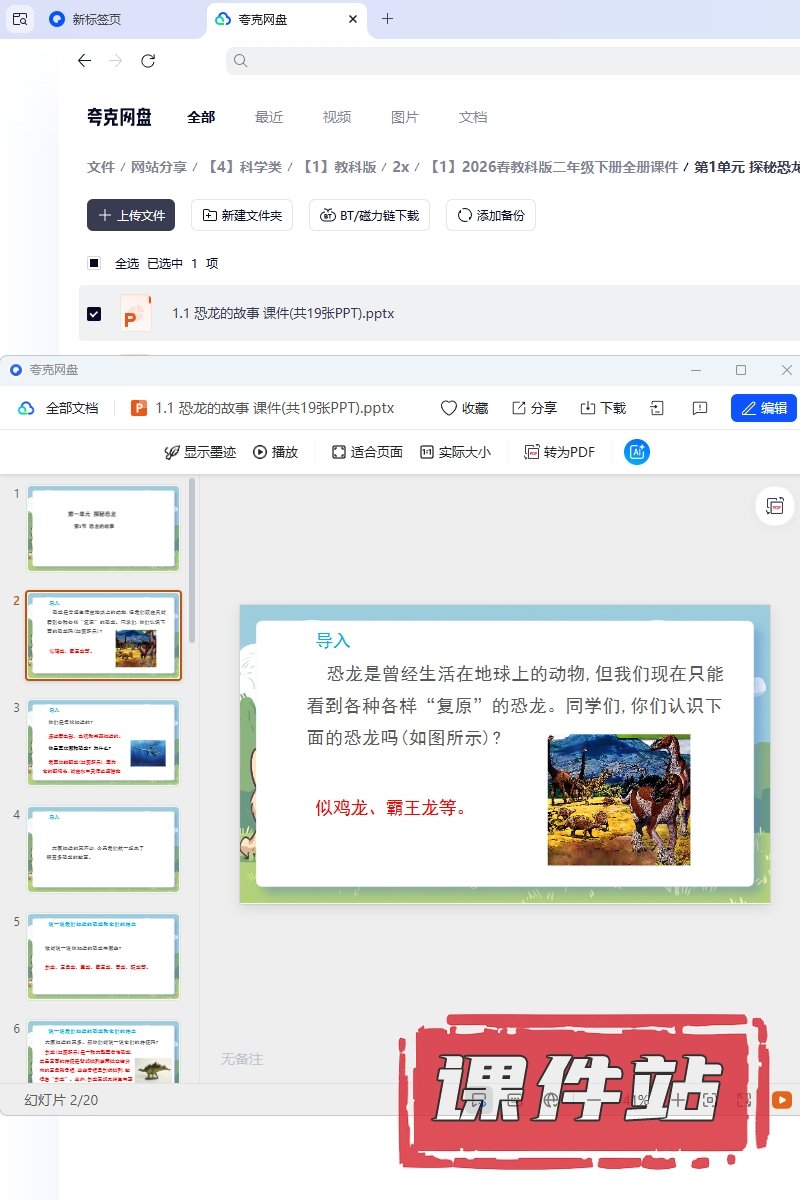The image size is (800, 1200).
Task: Switch to the 文档 tab
Action: pos(473,117)
